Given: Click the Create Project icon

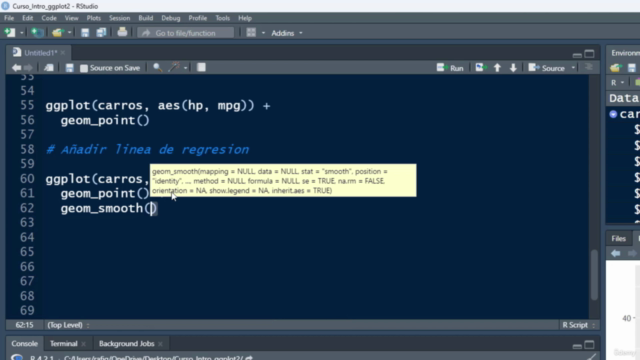Looking at the screenshot, I should (37, 33).
